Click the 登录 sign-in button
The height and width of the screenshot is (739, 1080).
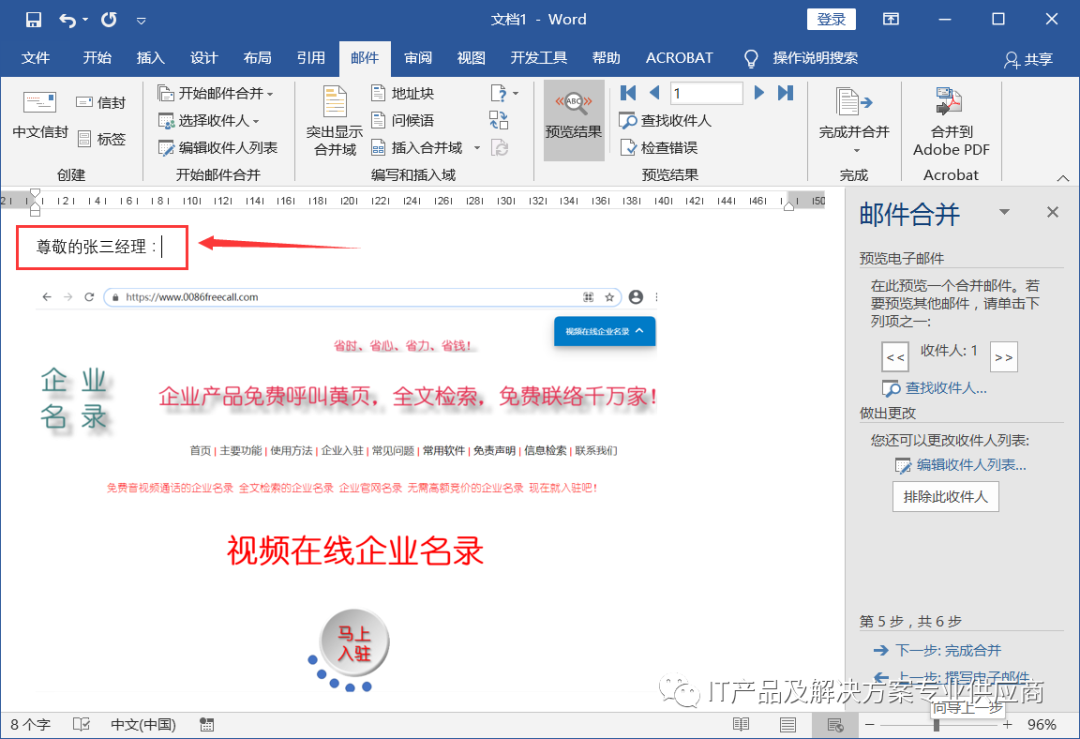point(831,19)
